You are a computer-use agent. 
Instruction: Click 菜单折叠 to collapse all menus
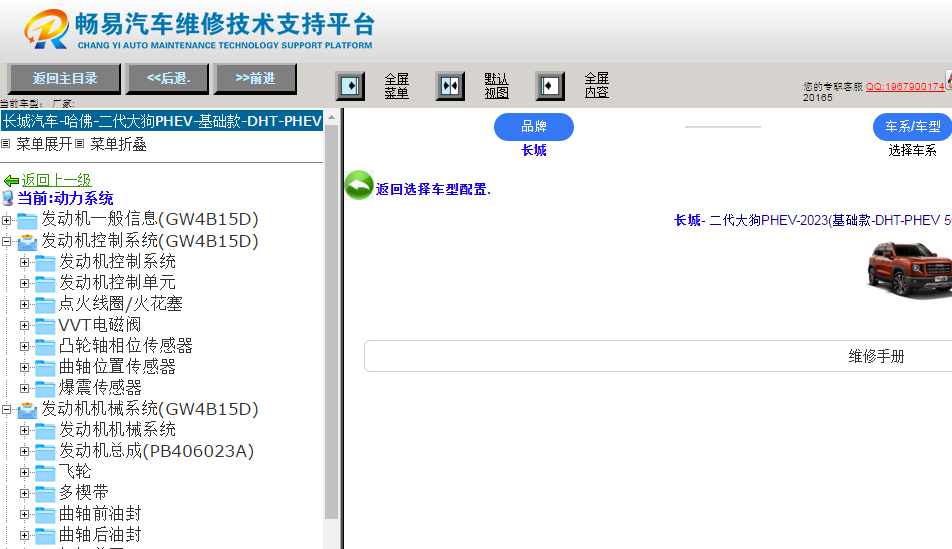[x=118, y=144]
